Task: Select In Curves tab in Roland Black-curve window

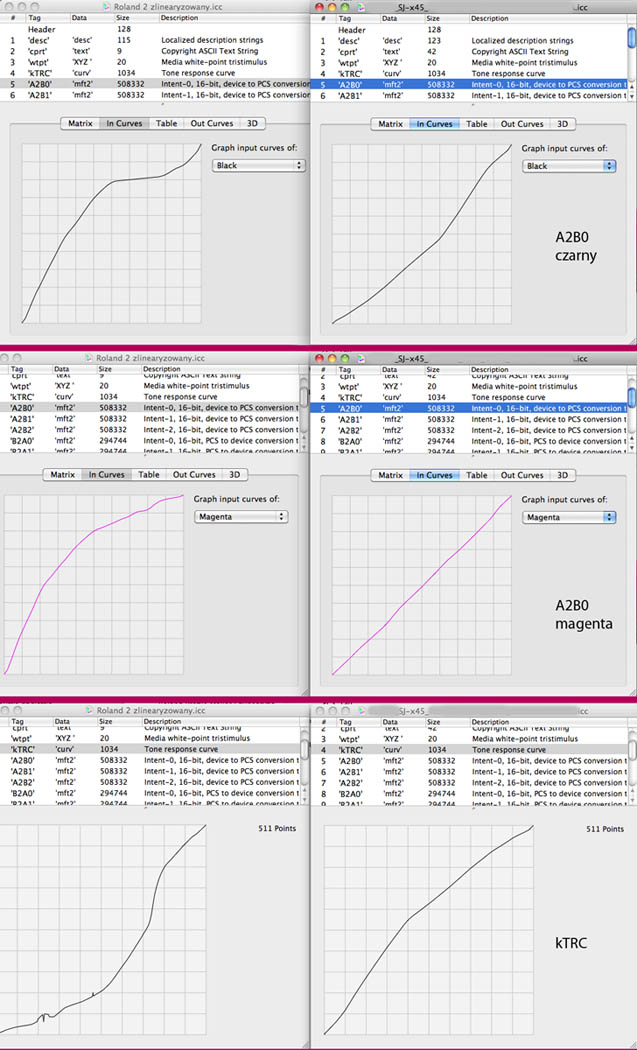Action: pyautogui.click(x=125, y=123)
